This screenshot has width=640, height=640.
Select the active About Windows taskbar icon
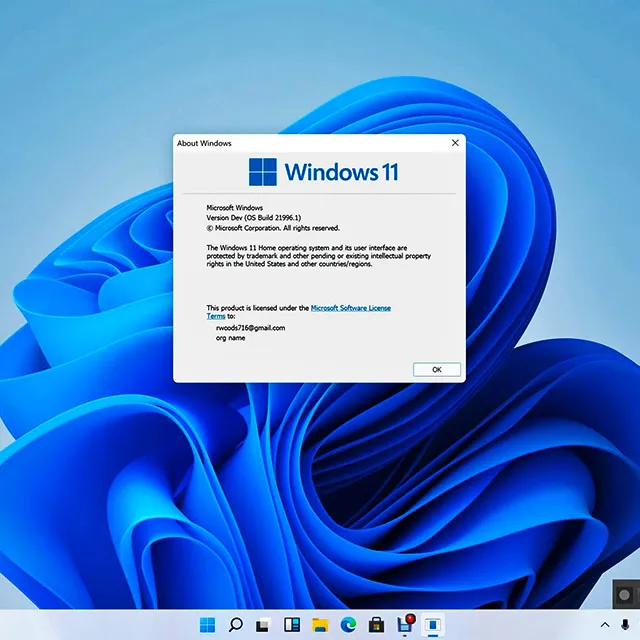pyautogui.click(x=433, y=625)
